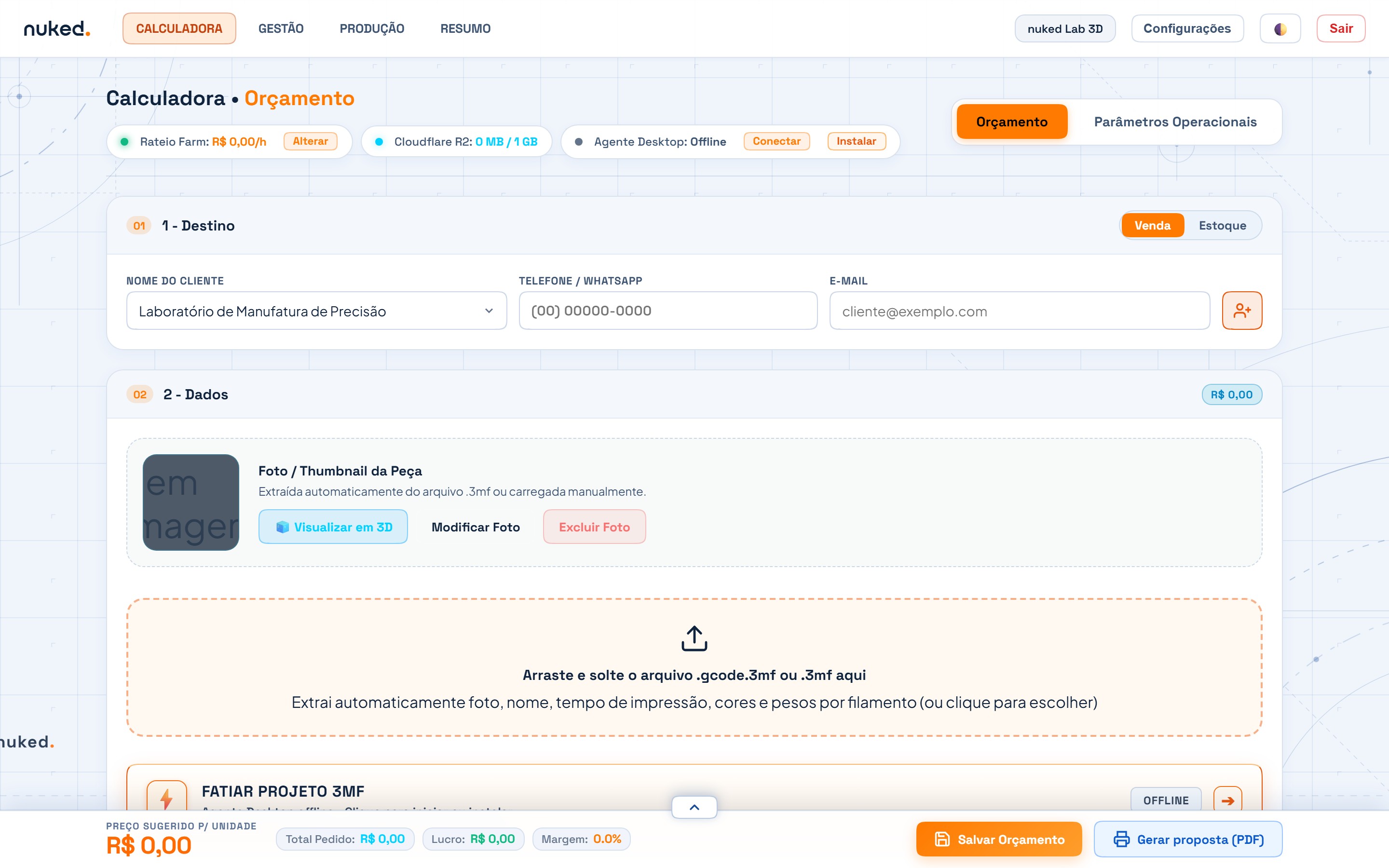1389x868 pixels.
Task: Click Gerar proposta (PDF) button
Action: coord(1188,839)
